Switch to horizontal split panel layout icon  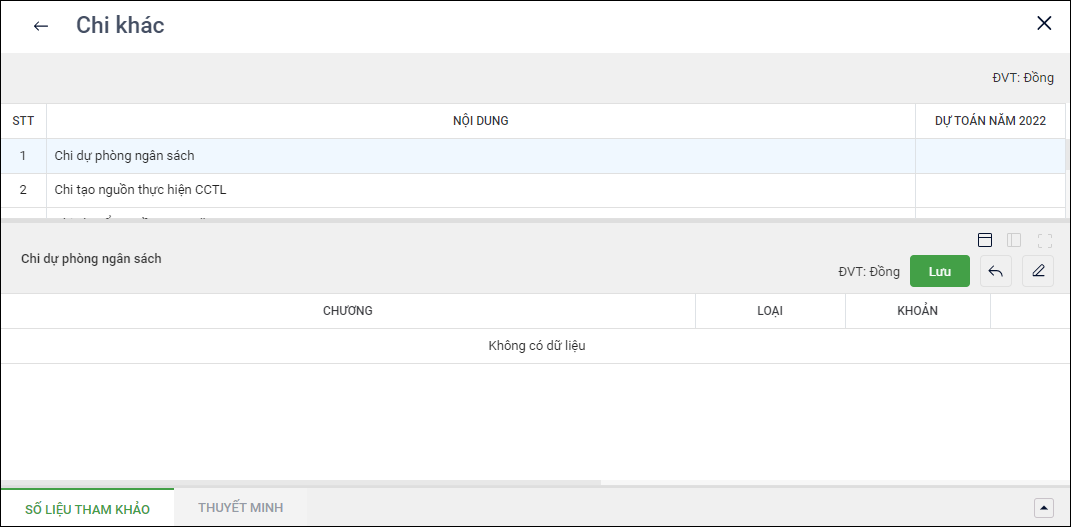(x=985, y=240)
